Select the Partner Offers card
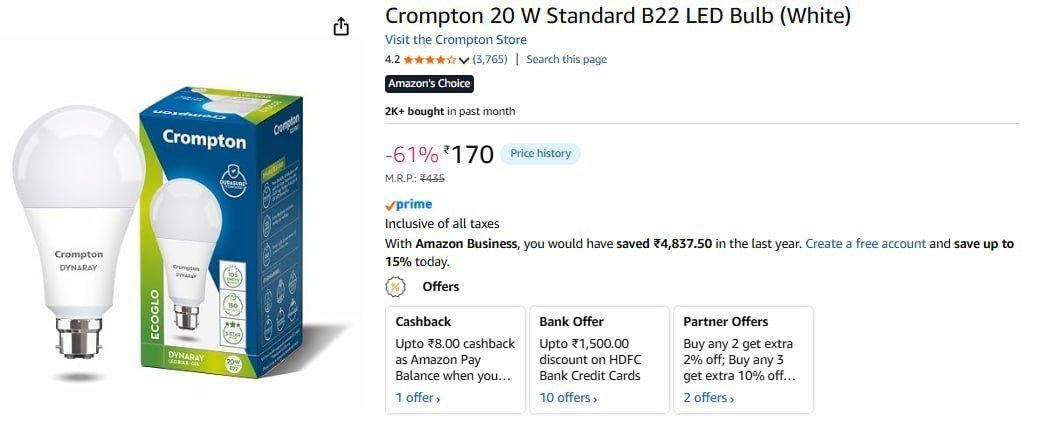The width and height of the screenshot is (1038, 422). pyautogui.click(x=743, y=360)
